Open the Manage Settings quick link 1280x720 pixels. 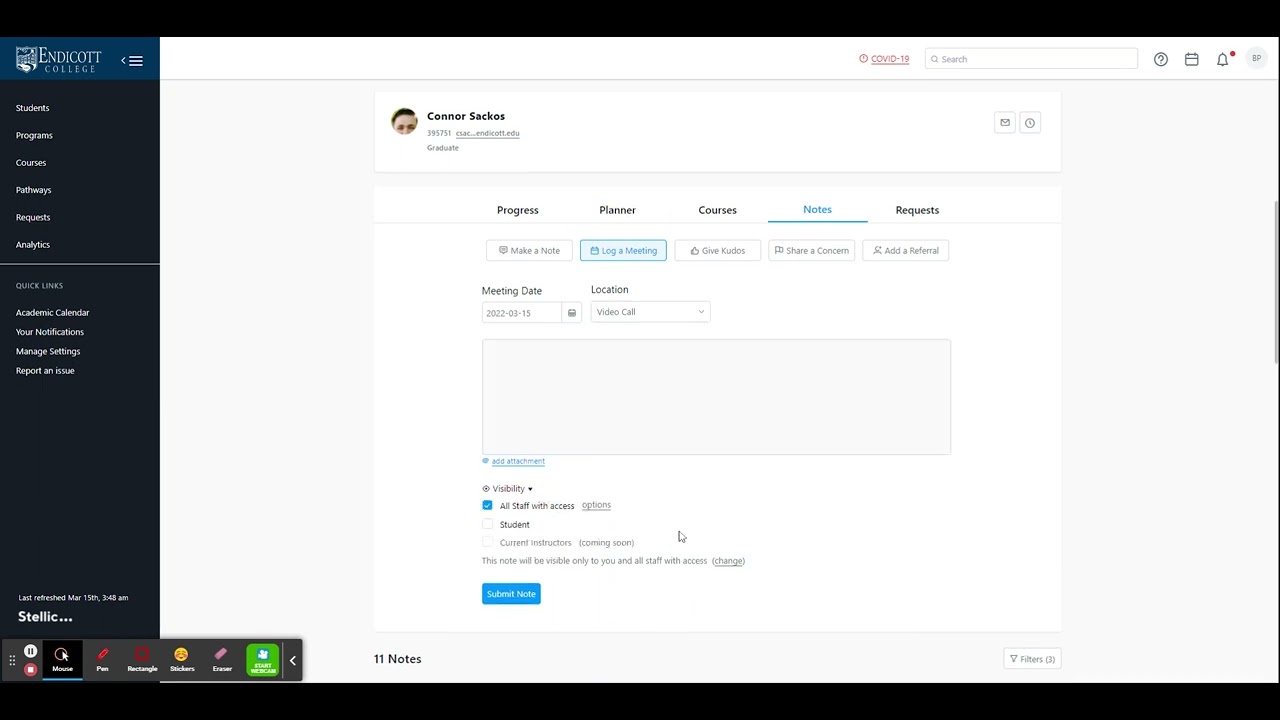(48, 351)
